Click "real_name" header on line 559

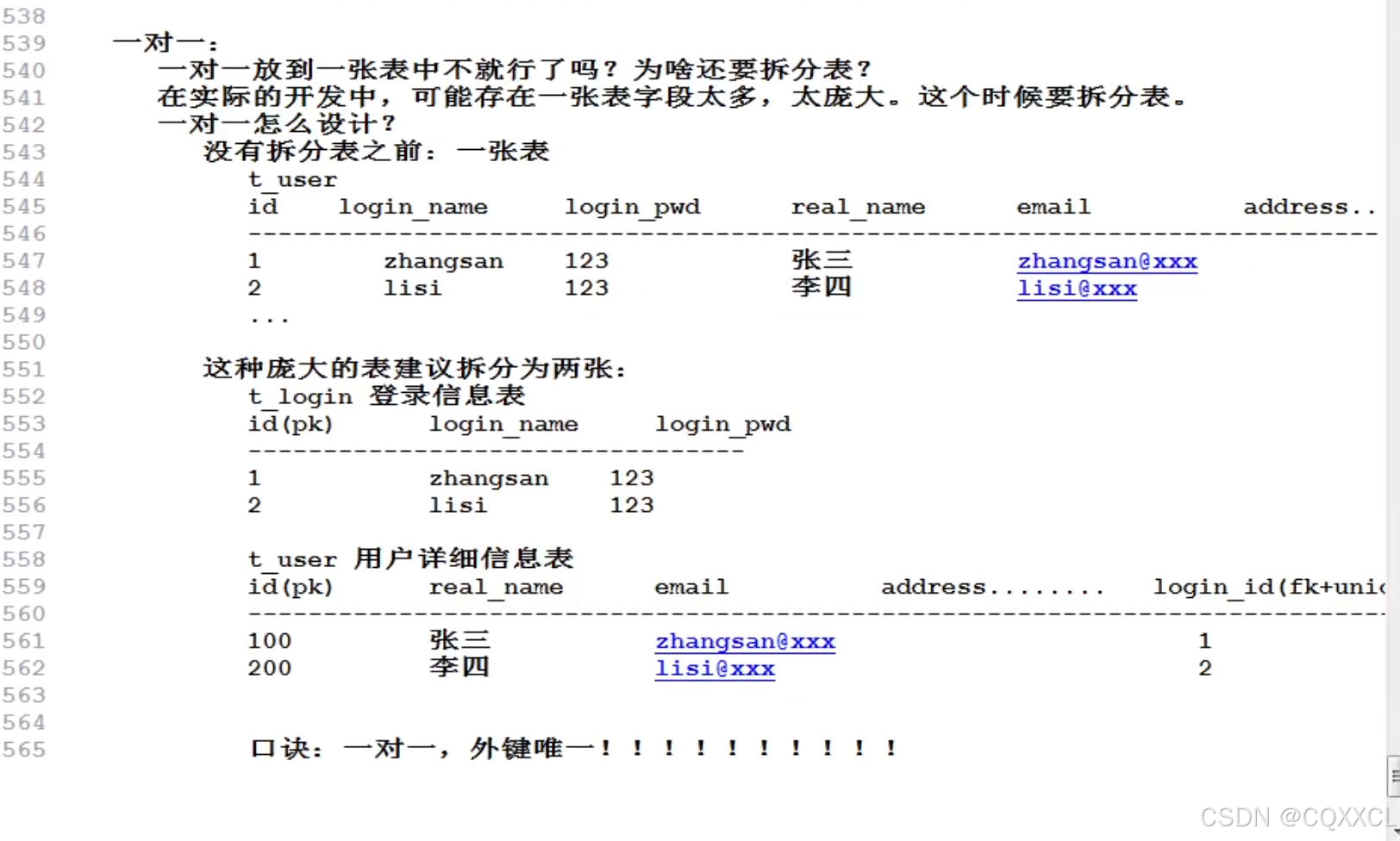click(x=497, y=588)
